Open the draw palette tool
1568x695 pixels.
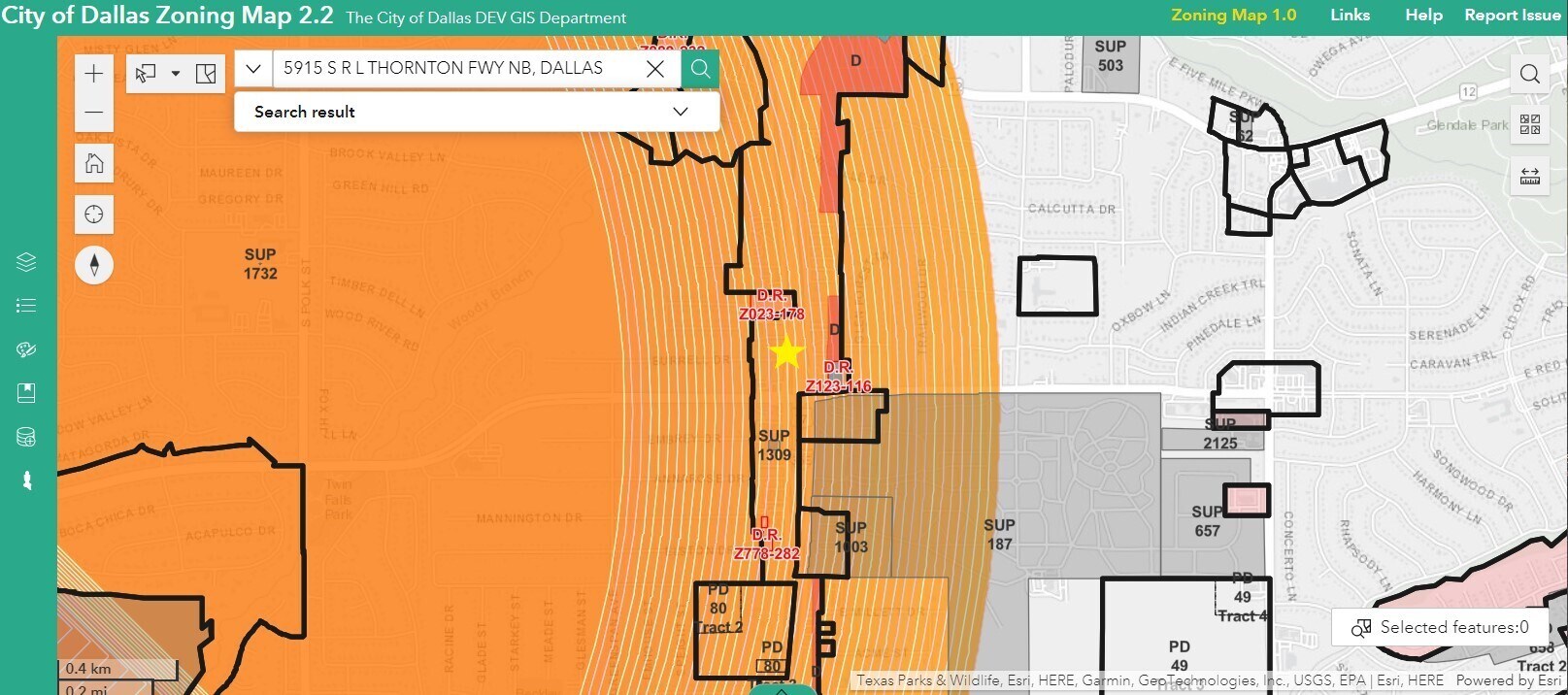[26, 349]
